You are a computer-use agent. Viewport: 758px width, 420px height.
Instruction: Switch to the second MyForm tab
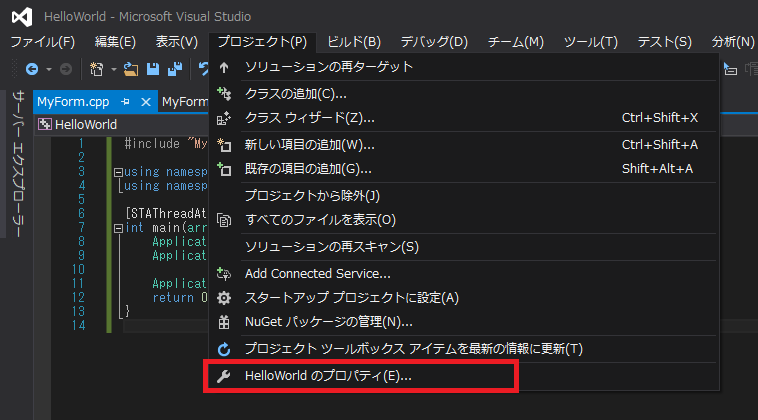pos(185,102)
